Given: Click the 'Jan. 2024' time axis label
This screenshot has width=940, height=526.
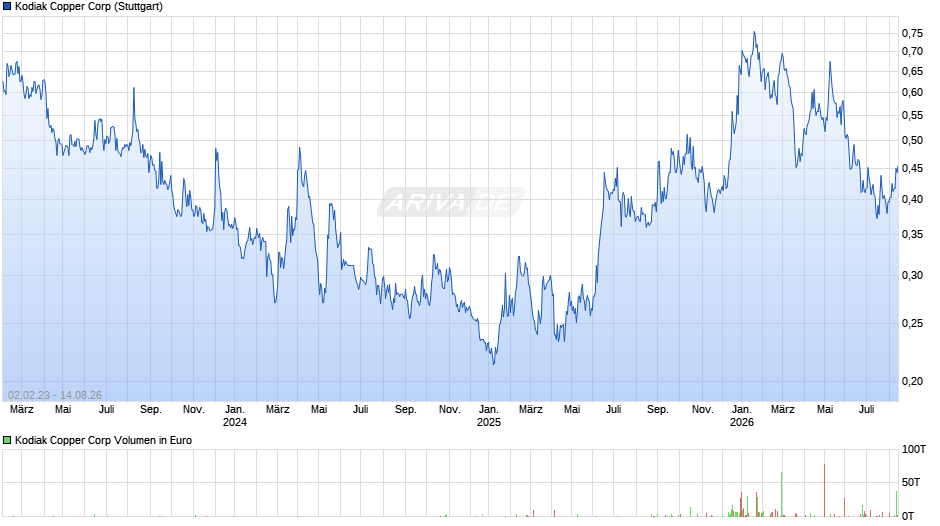Looking at the screenshot, I should (234, 416).
